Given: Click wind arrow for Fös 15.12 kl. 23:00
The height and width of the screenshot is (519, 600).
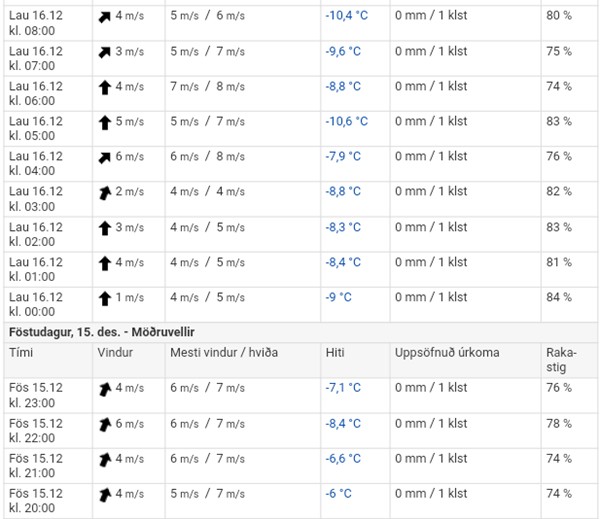Looking at the screenshot, I should [x=105, y=389].
